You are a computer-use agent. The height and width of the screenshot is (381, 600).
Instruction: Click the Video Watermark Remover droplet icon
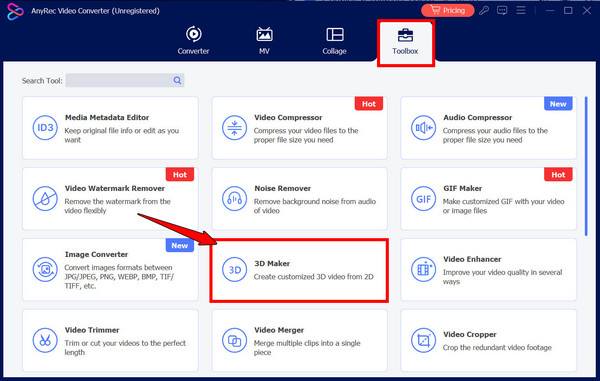(x=45, y=199)
